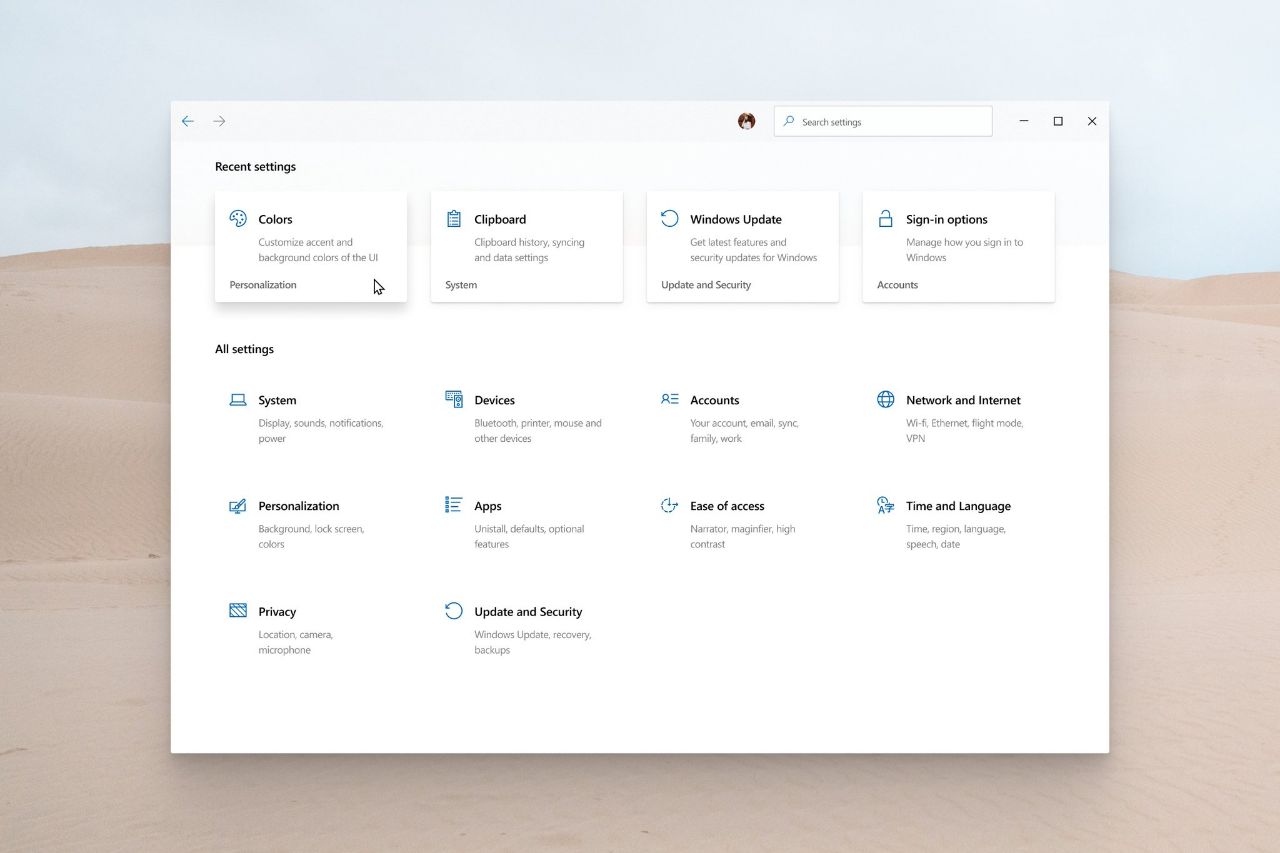Image resolution: width=1280 pixels, height=853 pixels.
Task: Click 'Personalization' label on Colors card
Action: coord(263,285)
